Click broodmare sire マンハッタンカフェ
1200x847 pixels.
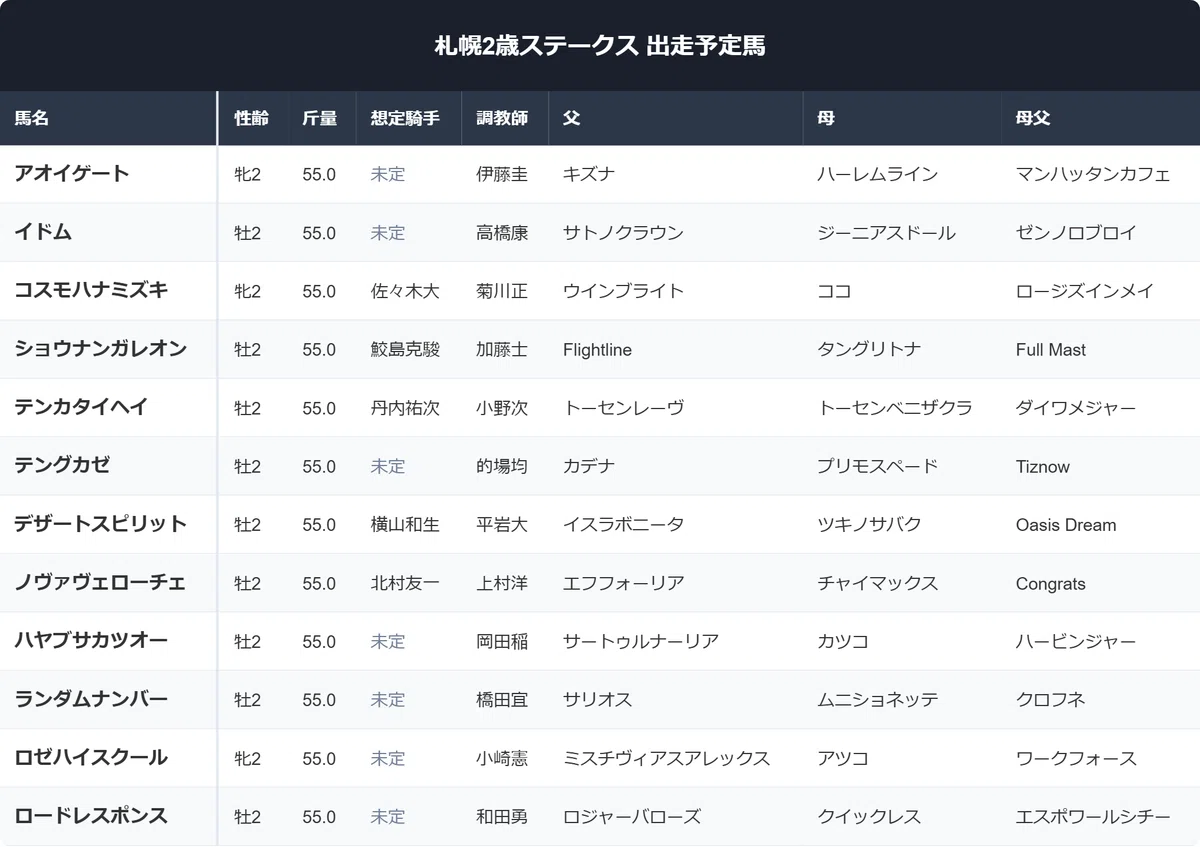click(x=1093, y=174)
